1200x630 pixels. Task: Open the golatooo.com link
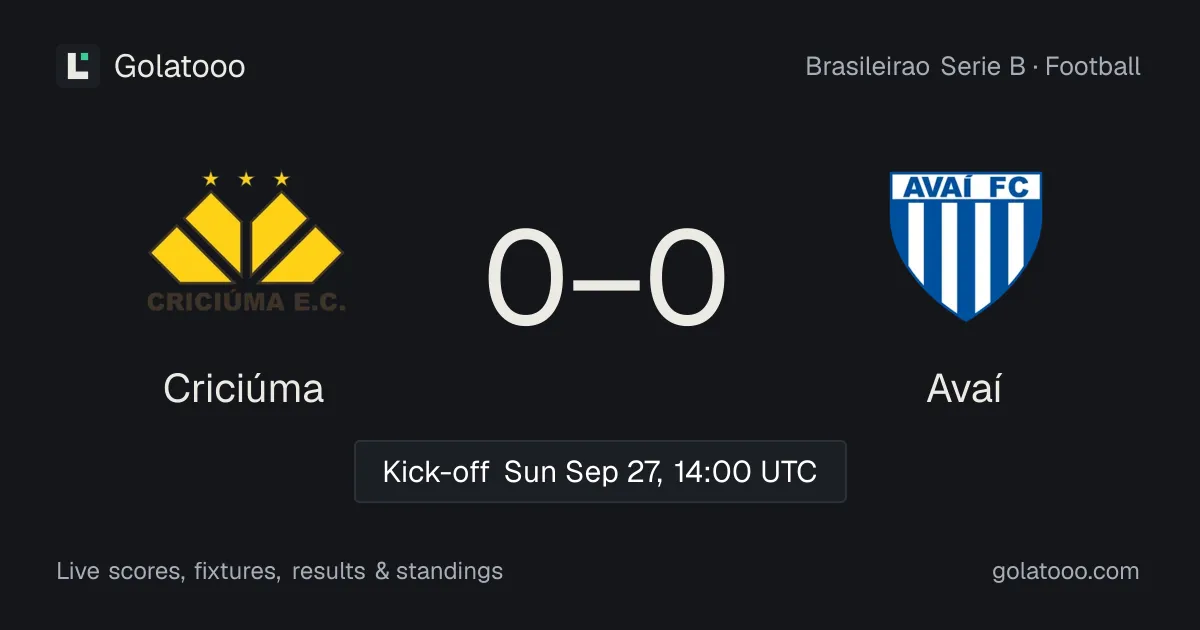1065,571
